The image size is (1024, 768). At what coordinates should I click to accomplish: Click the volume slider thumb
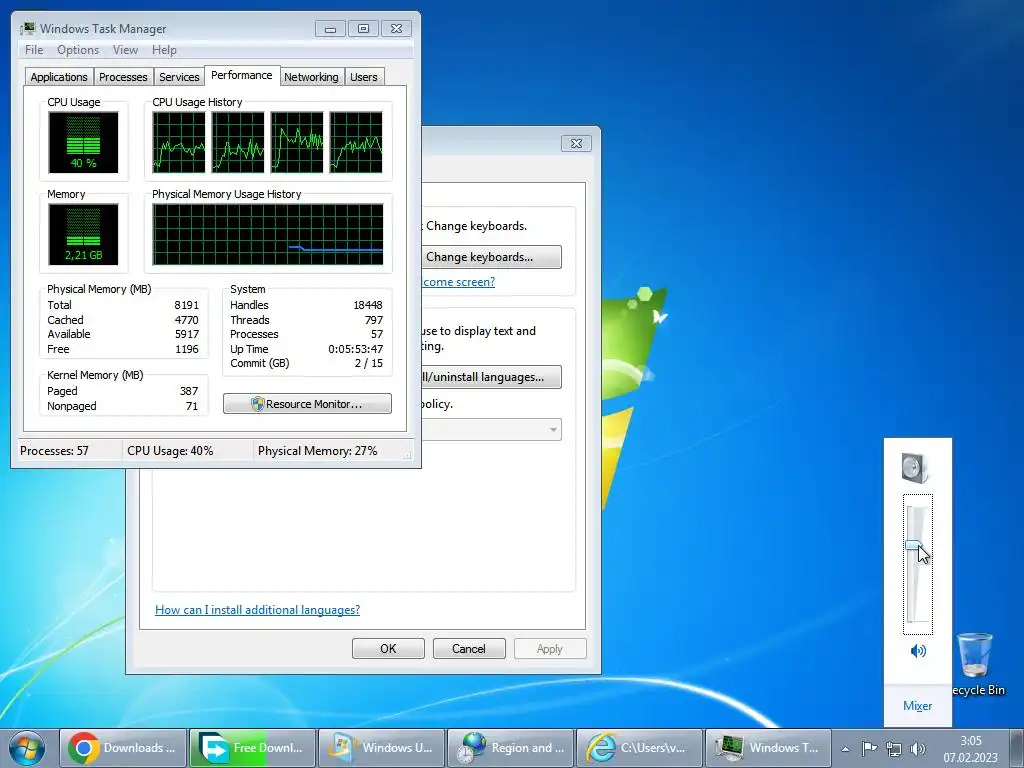point(914,545)
